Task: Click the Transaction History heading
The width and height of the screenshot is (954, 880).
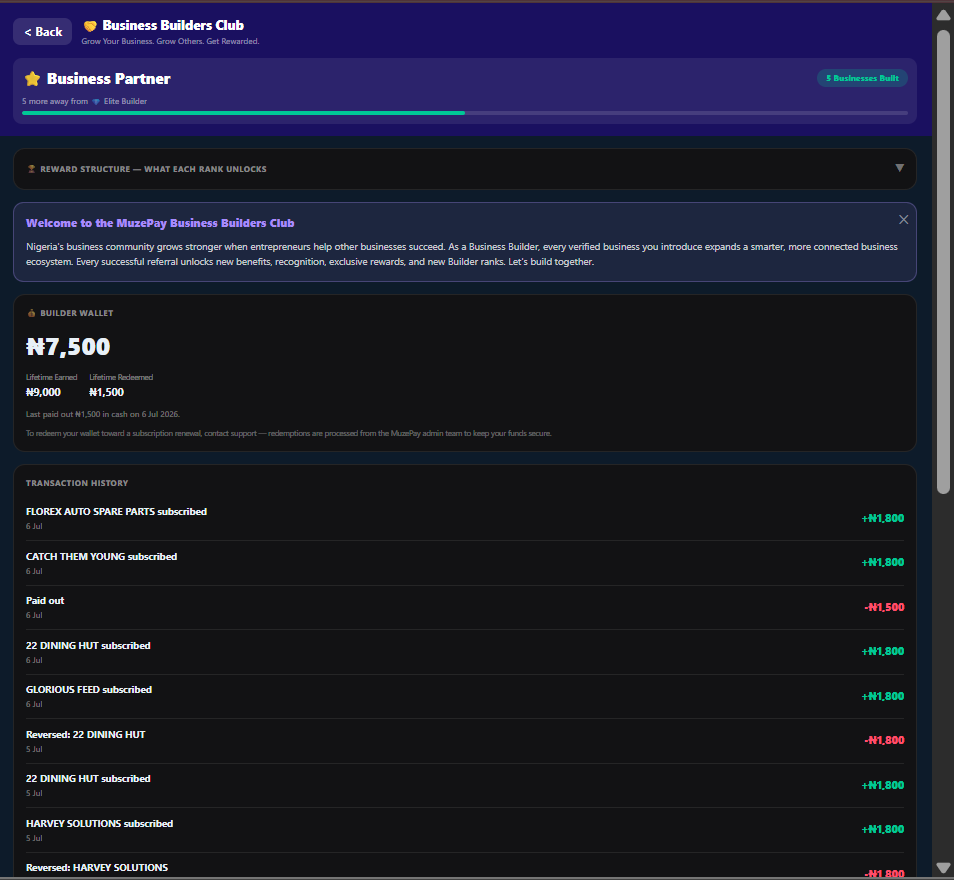Action: click(x=77, y=483)
